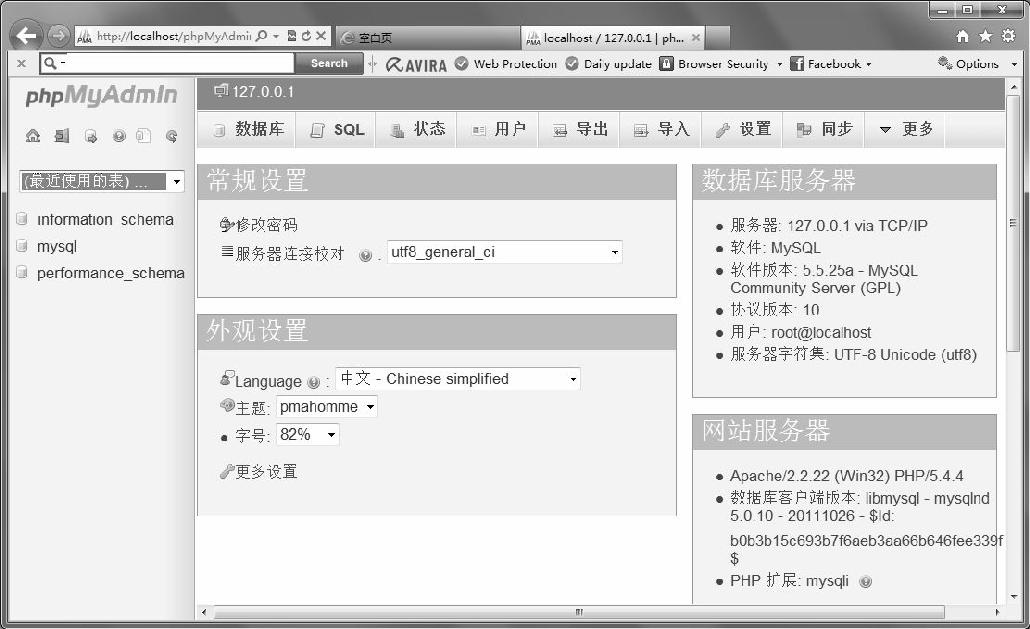The height and width of the screenshot is (629, 1030).
Task: Open the 主题 pmahomme theme dropdown
Action: click(x=326, y=407)
